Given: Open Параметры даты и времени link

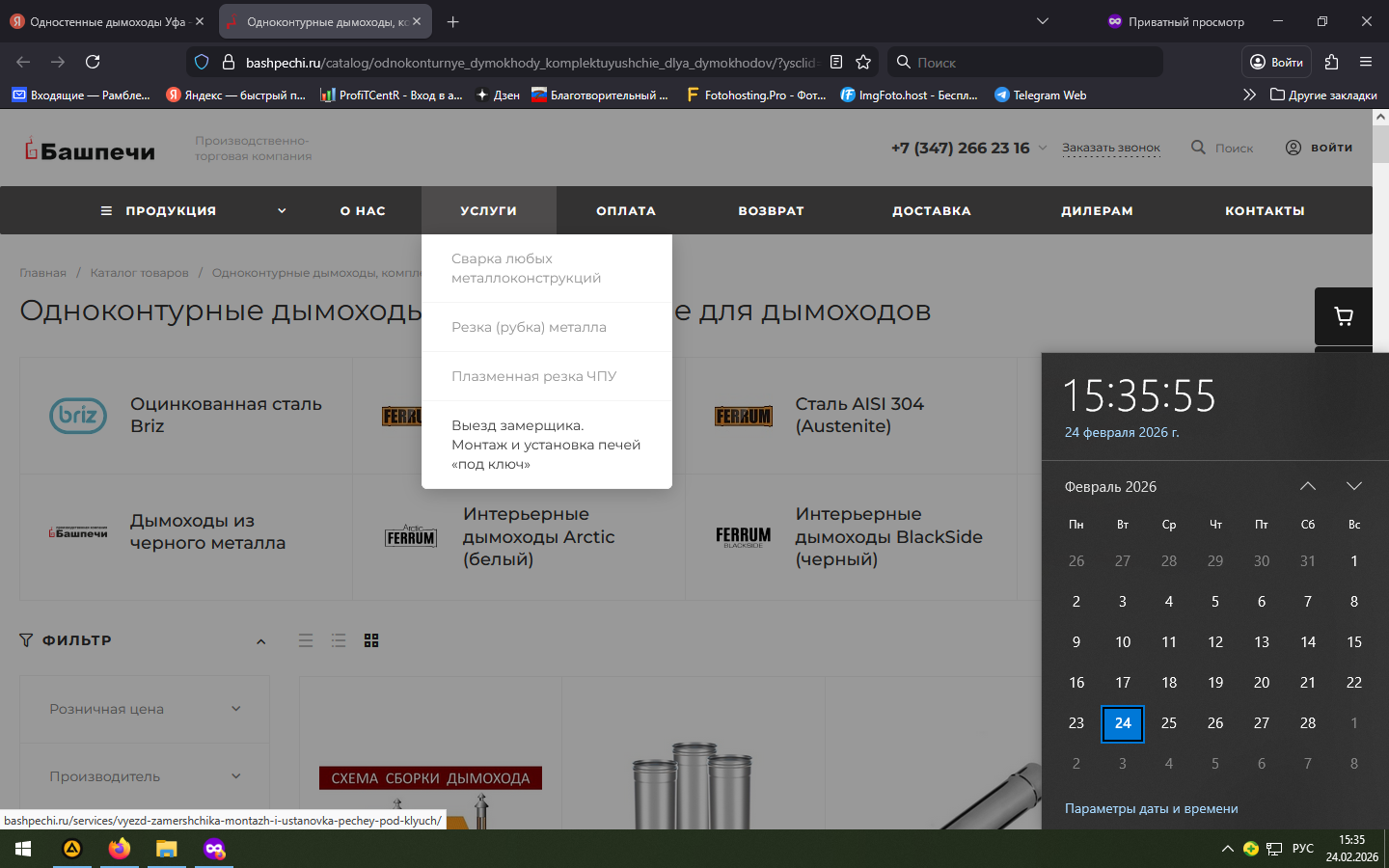Looking at the screenshot, I should pos(1151,808).
